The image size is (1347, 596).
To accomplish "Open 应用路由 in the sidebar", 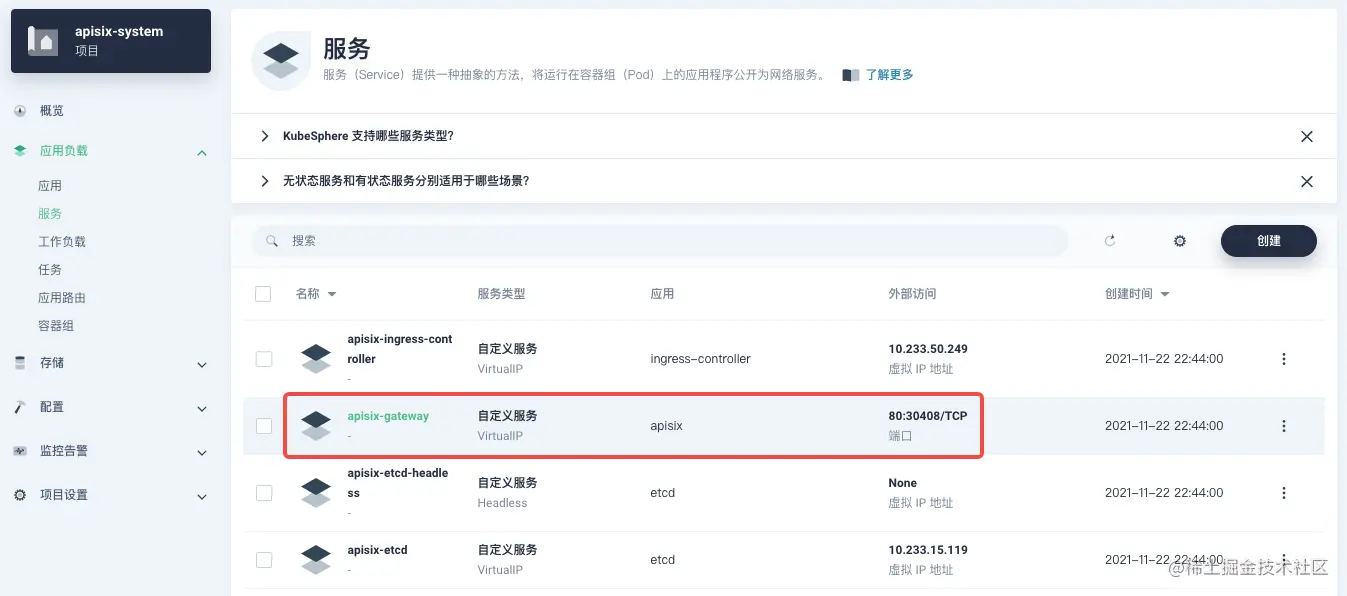I will click(62, 298).
